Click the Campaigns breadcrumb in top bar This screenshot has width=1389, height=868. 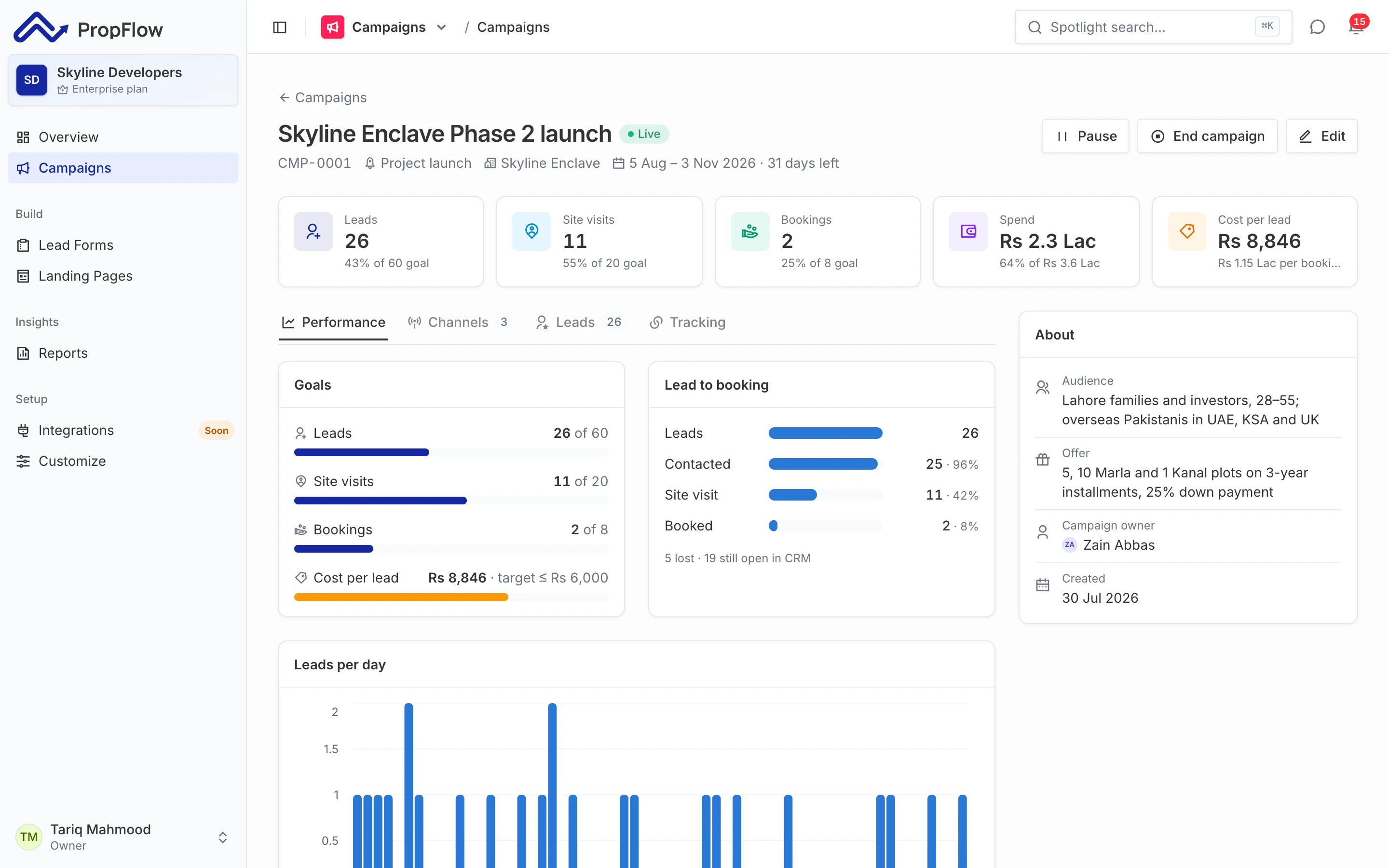[513, 27]
